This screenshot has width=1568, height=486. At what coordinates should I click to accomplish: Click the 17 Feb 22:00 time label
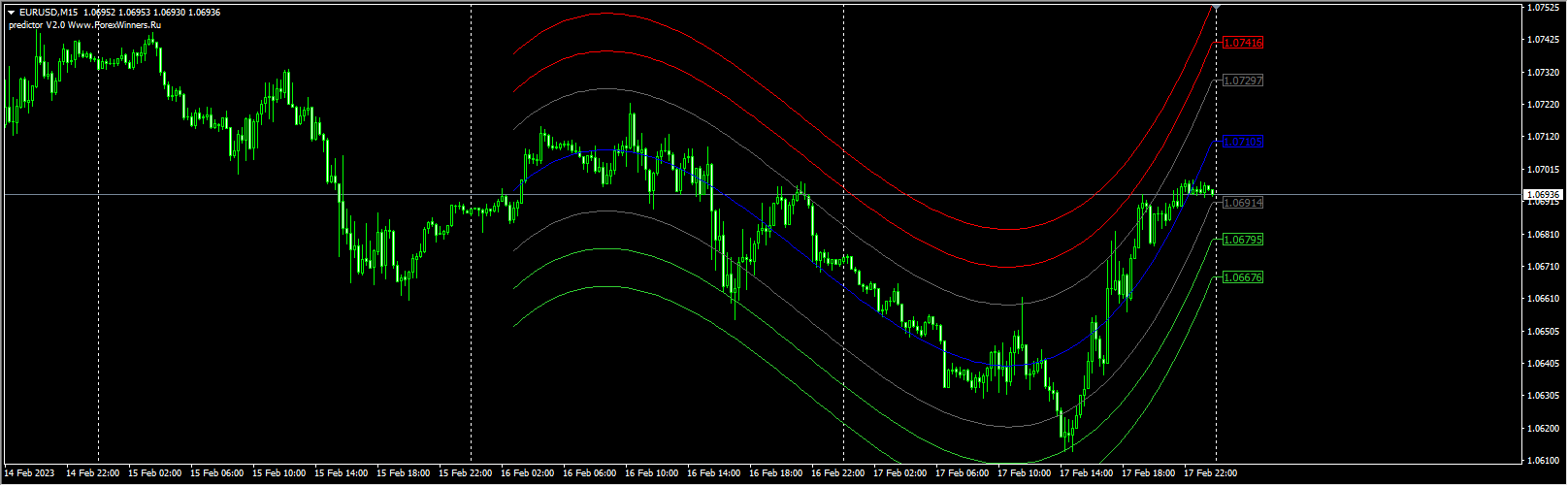(1211, 474)
